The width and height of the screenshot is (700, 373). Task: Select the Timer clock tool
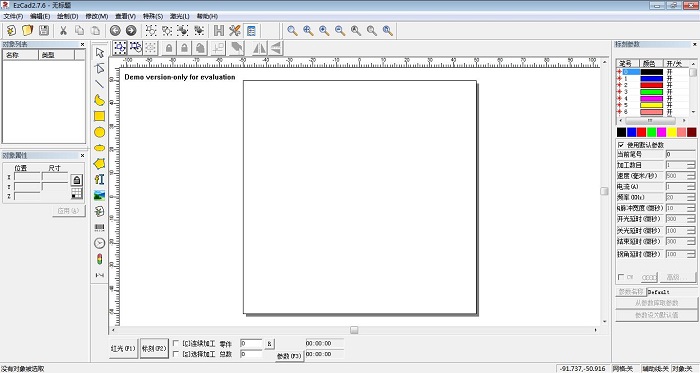pyautogui.click(x=100, y=243)
